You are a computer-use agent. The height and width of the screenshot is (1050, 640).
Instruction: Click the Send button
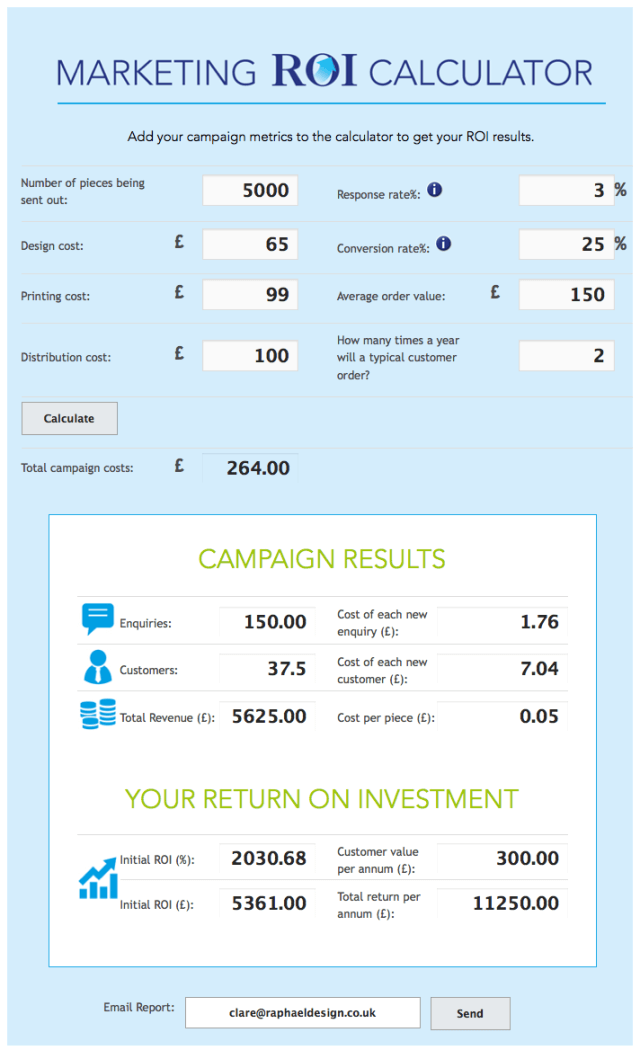click(x=470, y=1013)
